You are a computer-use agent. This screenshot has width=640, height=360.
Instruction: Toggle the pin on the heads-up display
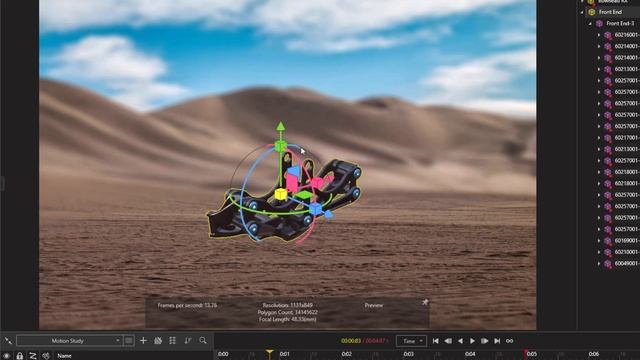(x=425, y=302)
